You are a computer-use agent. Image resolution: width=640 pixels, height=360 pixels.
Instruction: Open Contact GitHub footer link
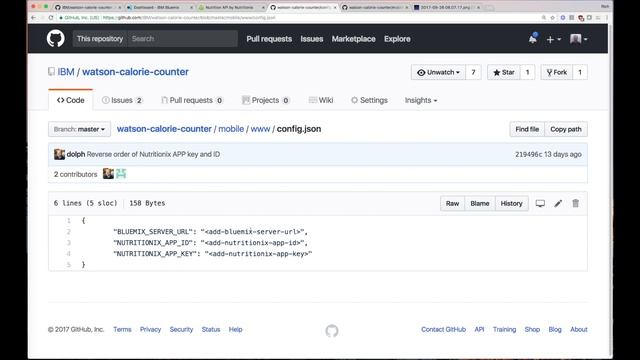(x=443, y=329)
